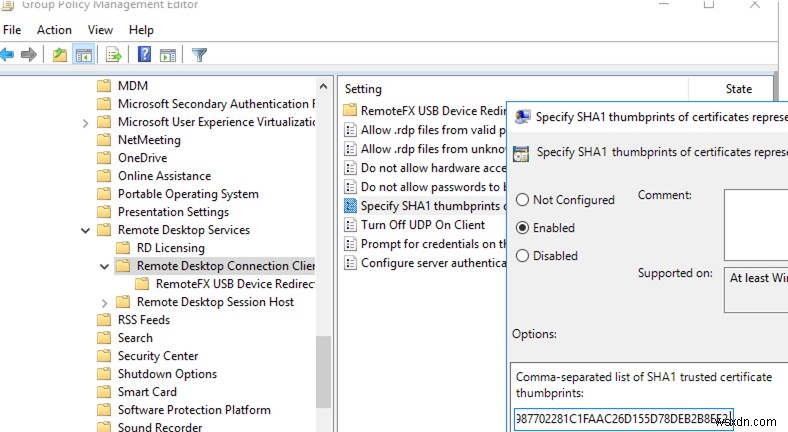The image size is (788, 432).
Task: Click the State column header
Action: pos(738,89)
